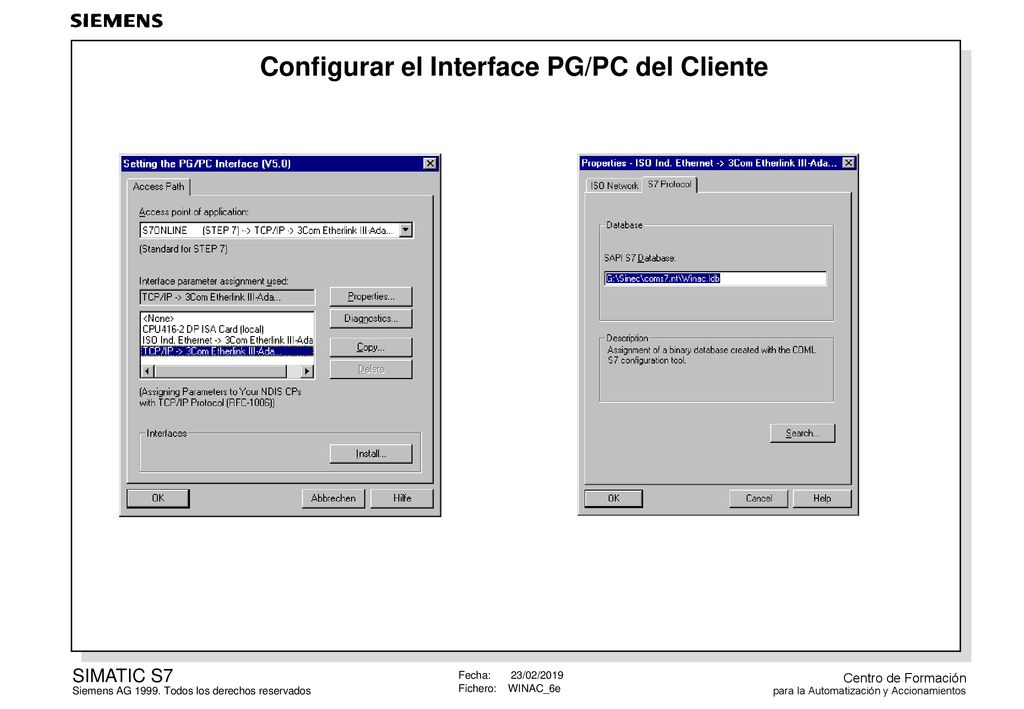
Task: Close the Setting the PG/PC Interface dialog
Action: tap(430, 163)
